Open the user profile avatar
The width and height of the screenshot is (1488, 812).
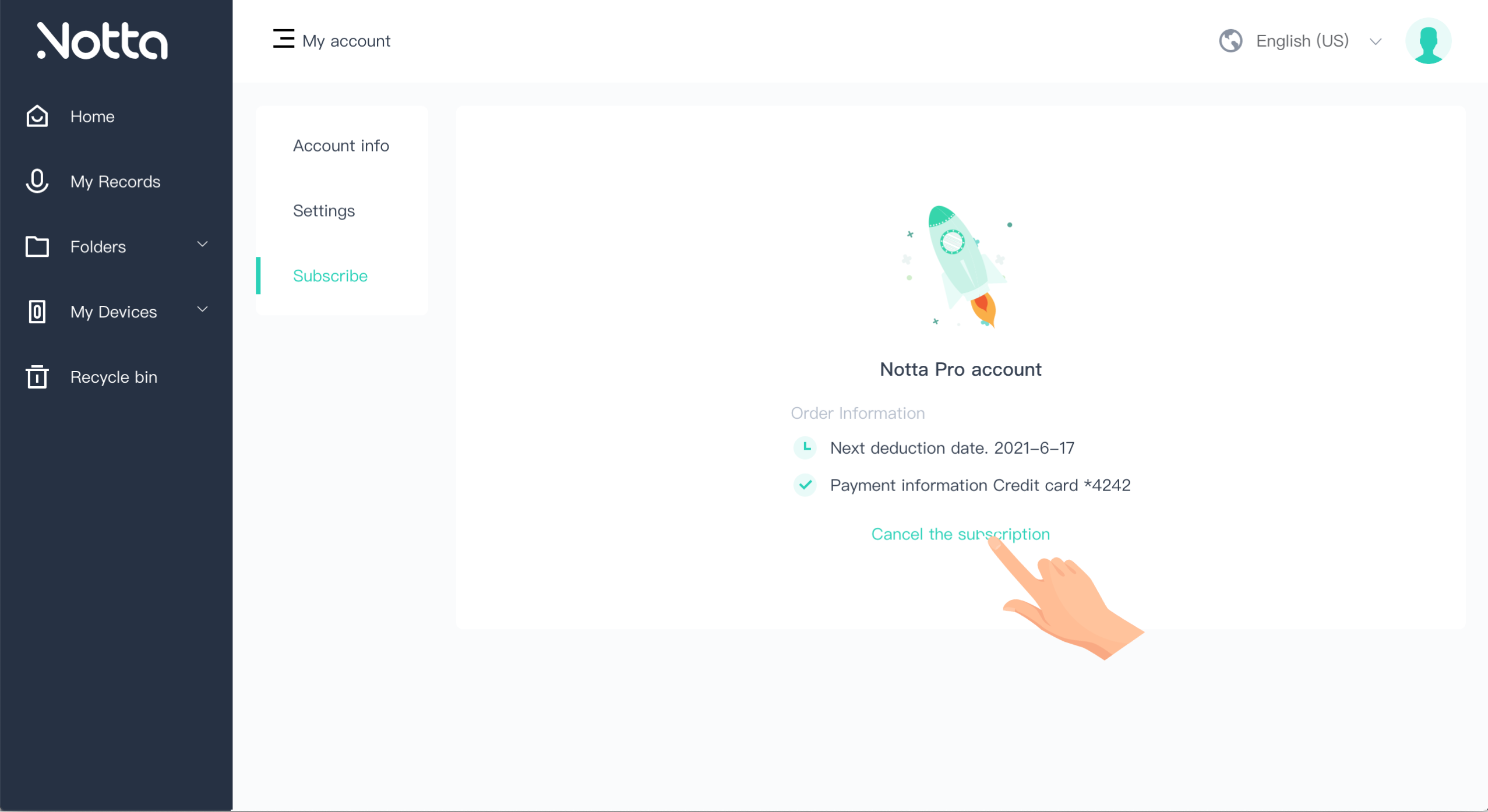click(1428, 41)
